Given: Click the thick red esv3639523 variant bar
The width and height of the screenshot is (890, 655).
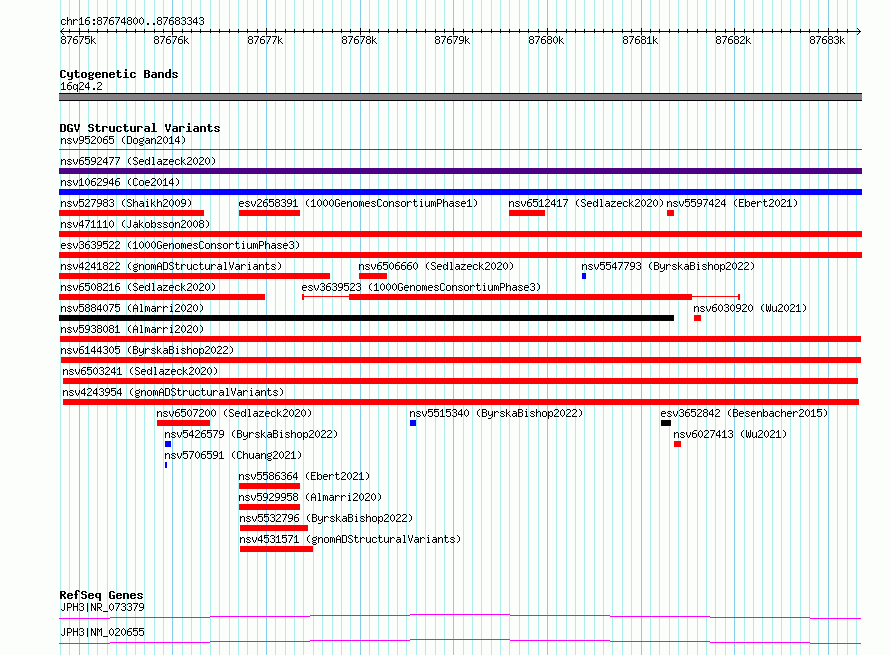Looking at the screenshot, I should point(520,297).
